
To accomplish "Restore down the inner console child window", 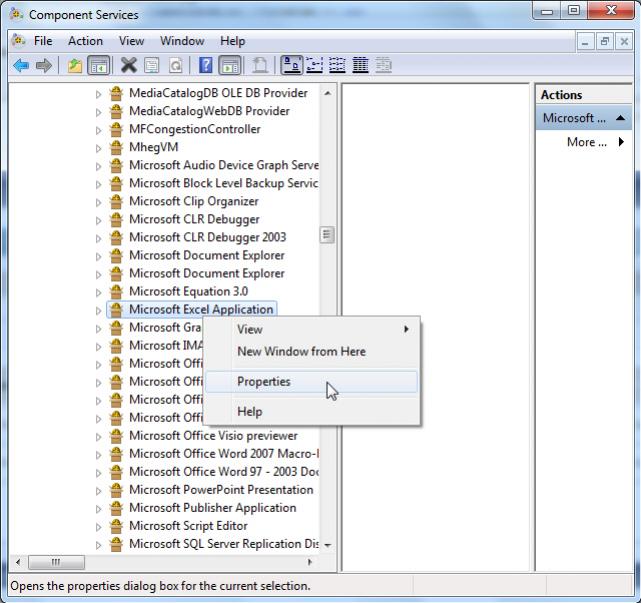I will click(604, 42).
